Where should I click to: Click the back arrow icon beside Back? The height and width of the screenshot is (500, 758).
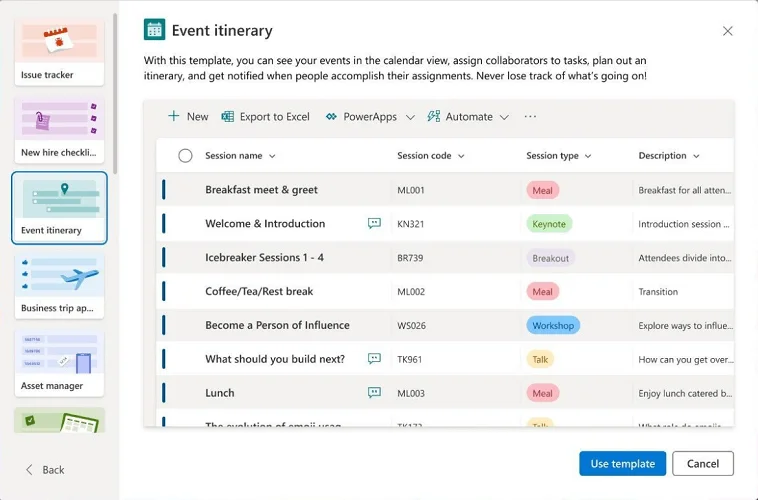[29, 470]
